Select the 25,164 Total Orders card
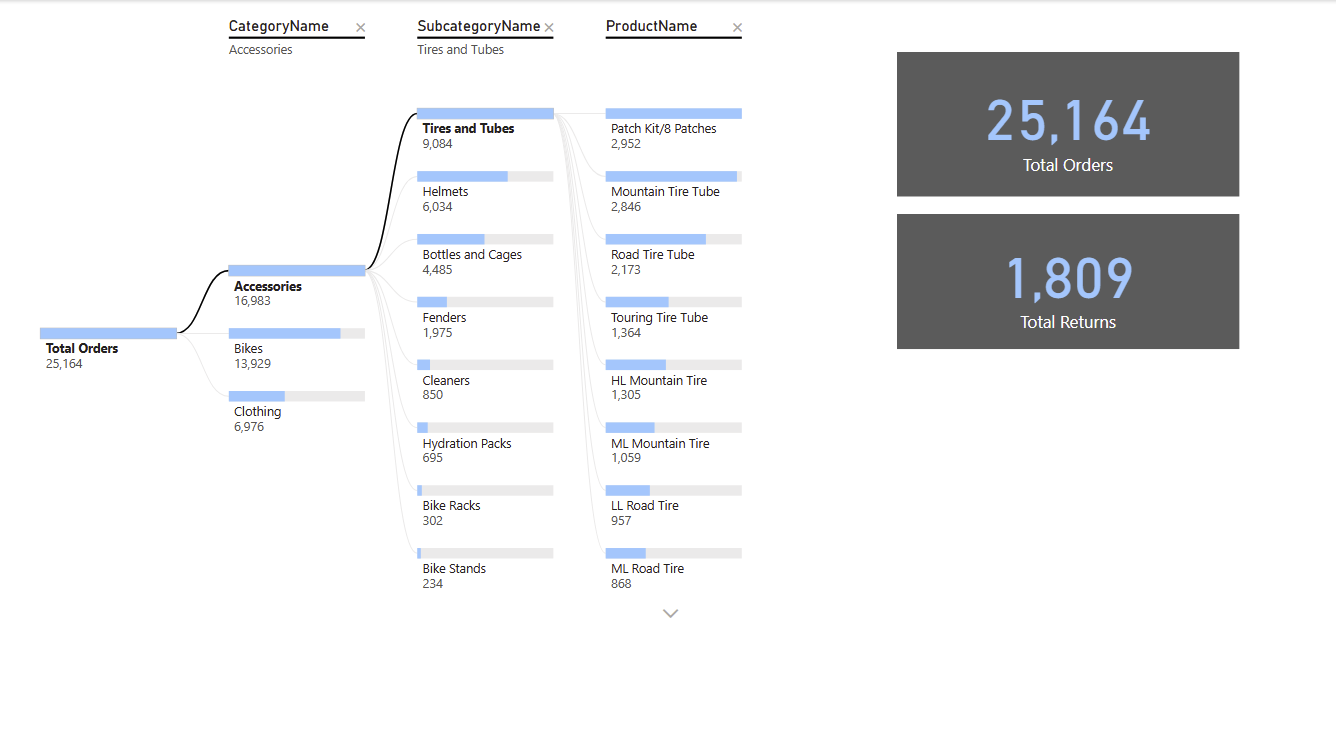The image size is (1336, 753). [1068, 124]
